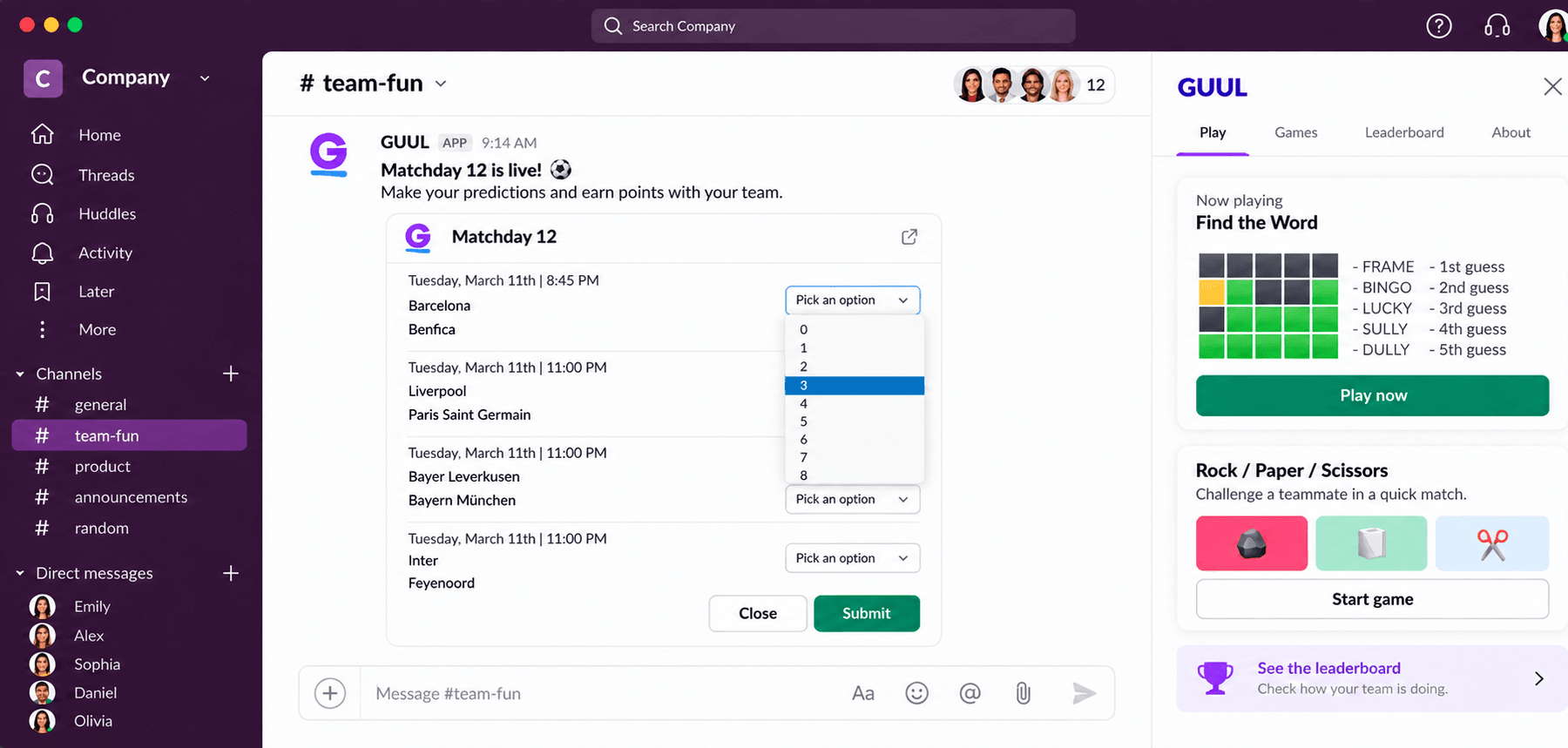The image size is (1568, 748).
Task: Switch to the Games tab
Action: tap(1295, 132)
